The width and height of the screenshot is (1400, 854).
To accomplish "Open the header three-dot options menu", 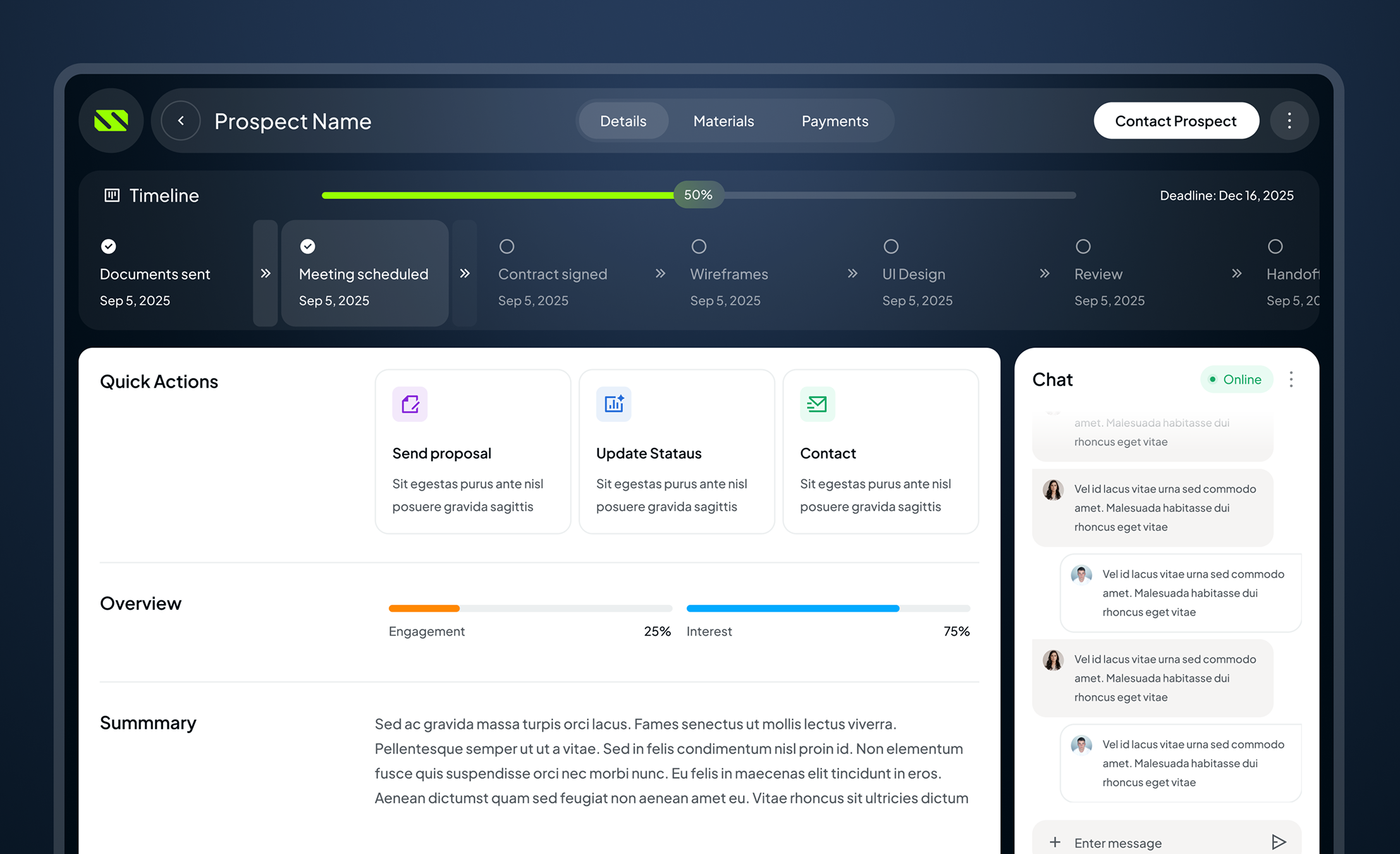I will (x=1289, y=120).
